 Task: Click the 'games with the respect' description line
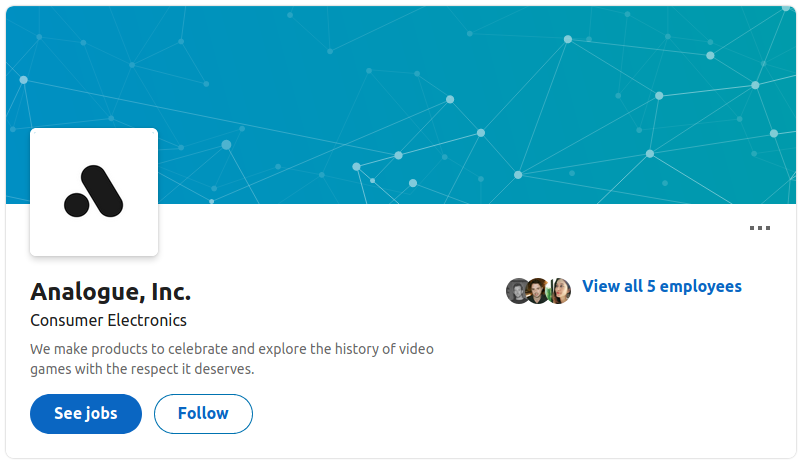click(x=142, y=369)
